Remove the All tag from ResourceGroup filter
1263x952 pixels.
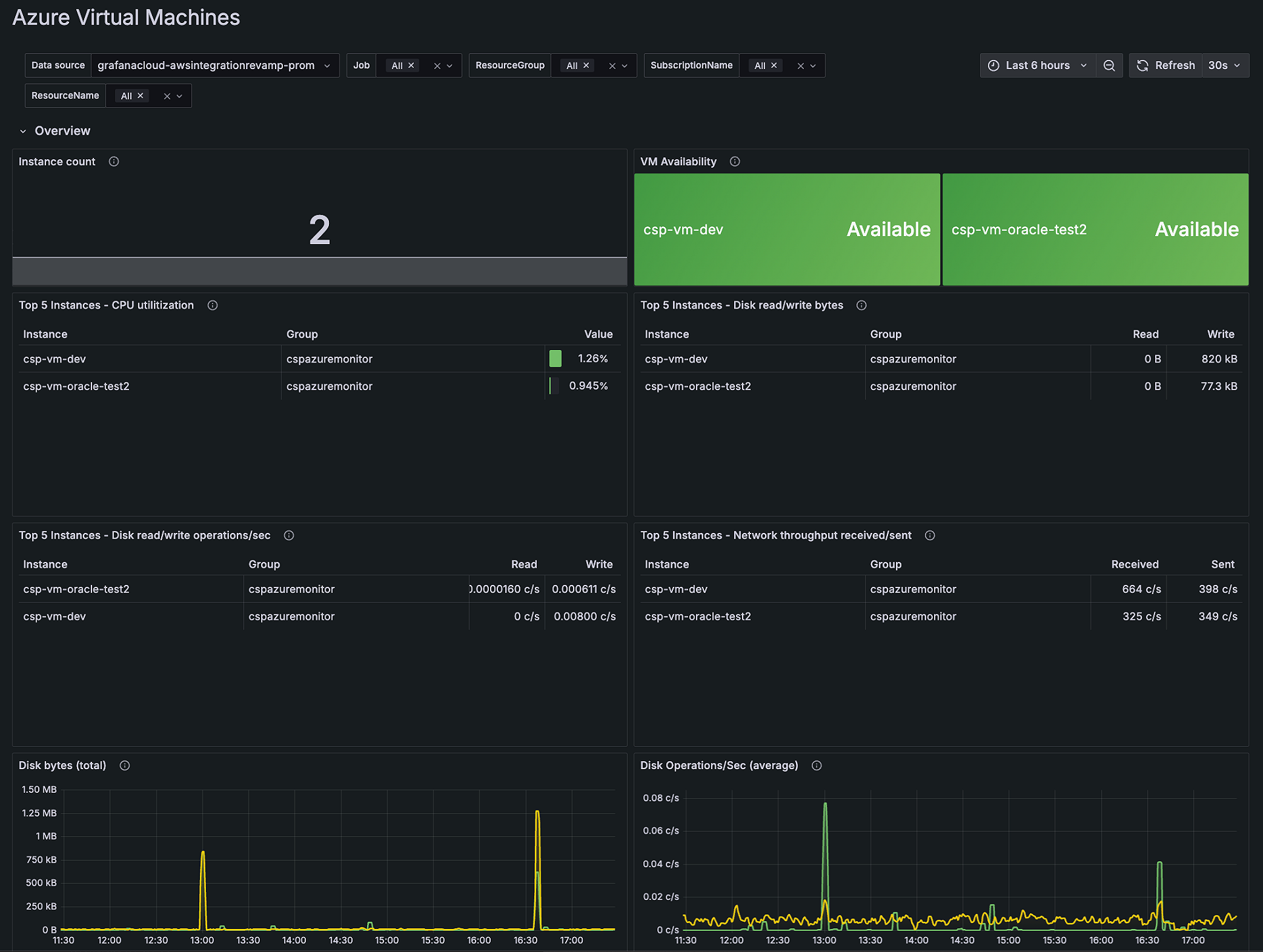click(x=586, y=65)
